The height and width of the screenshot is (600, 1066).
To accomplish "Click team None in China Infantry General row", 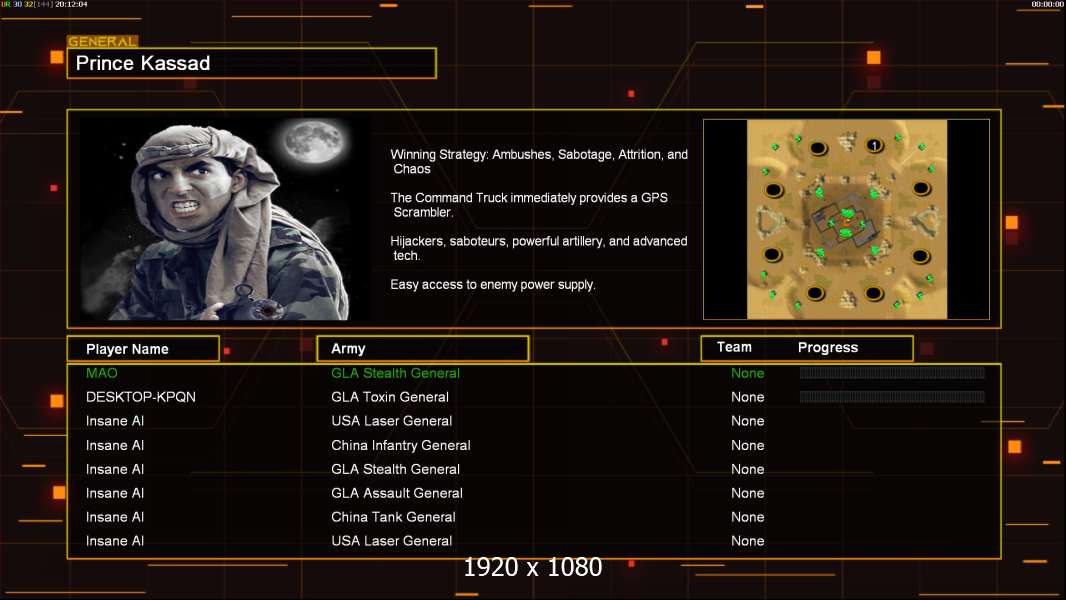I will click(x=747, y=445).
